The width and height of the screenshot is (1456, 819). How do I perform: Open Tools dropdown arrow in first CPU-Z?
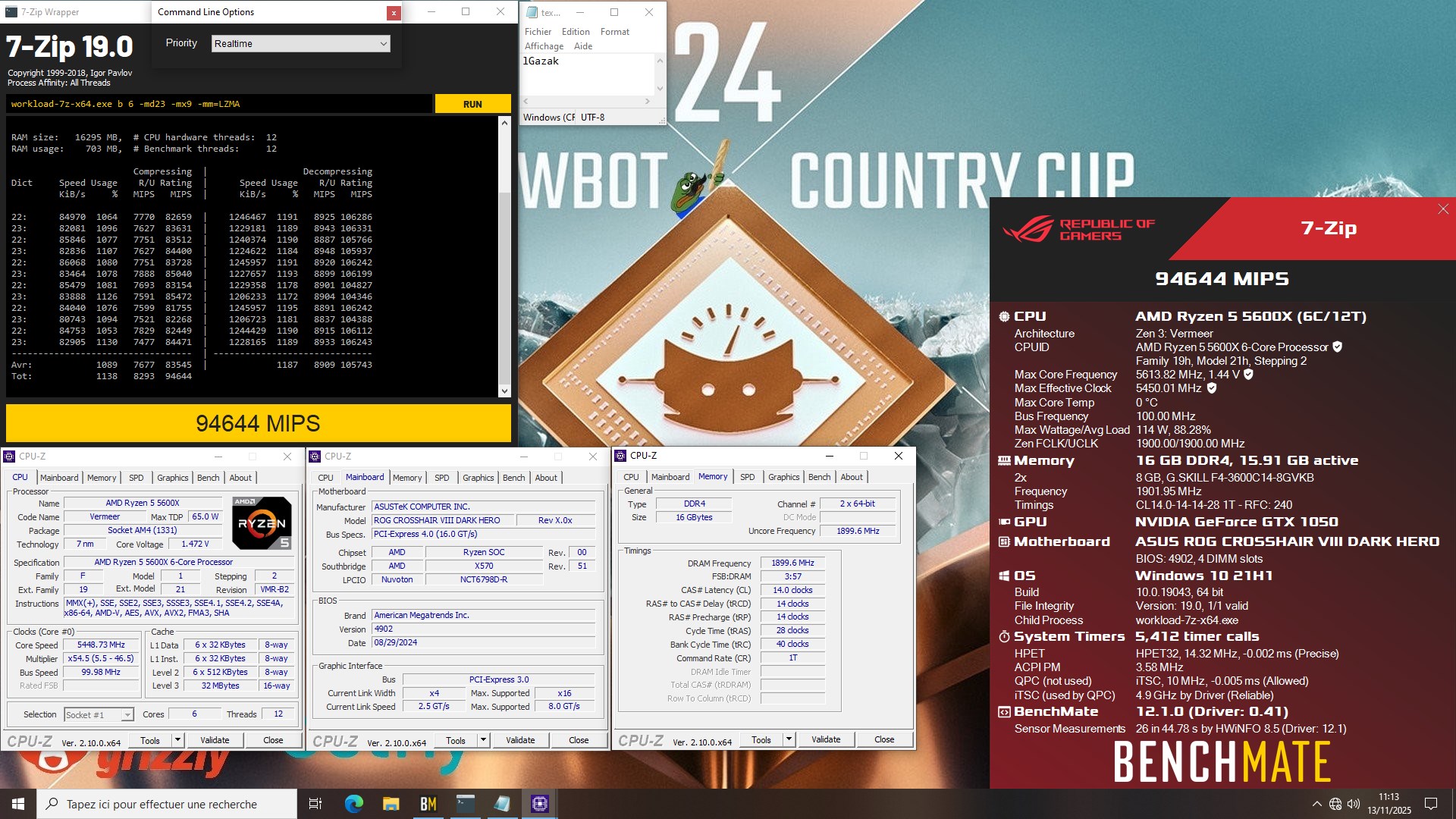tap(177, 740)
